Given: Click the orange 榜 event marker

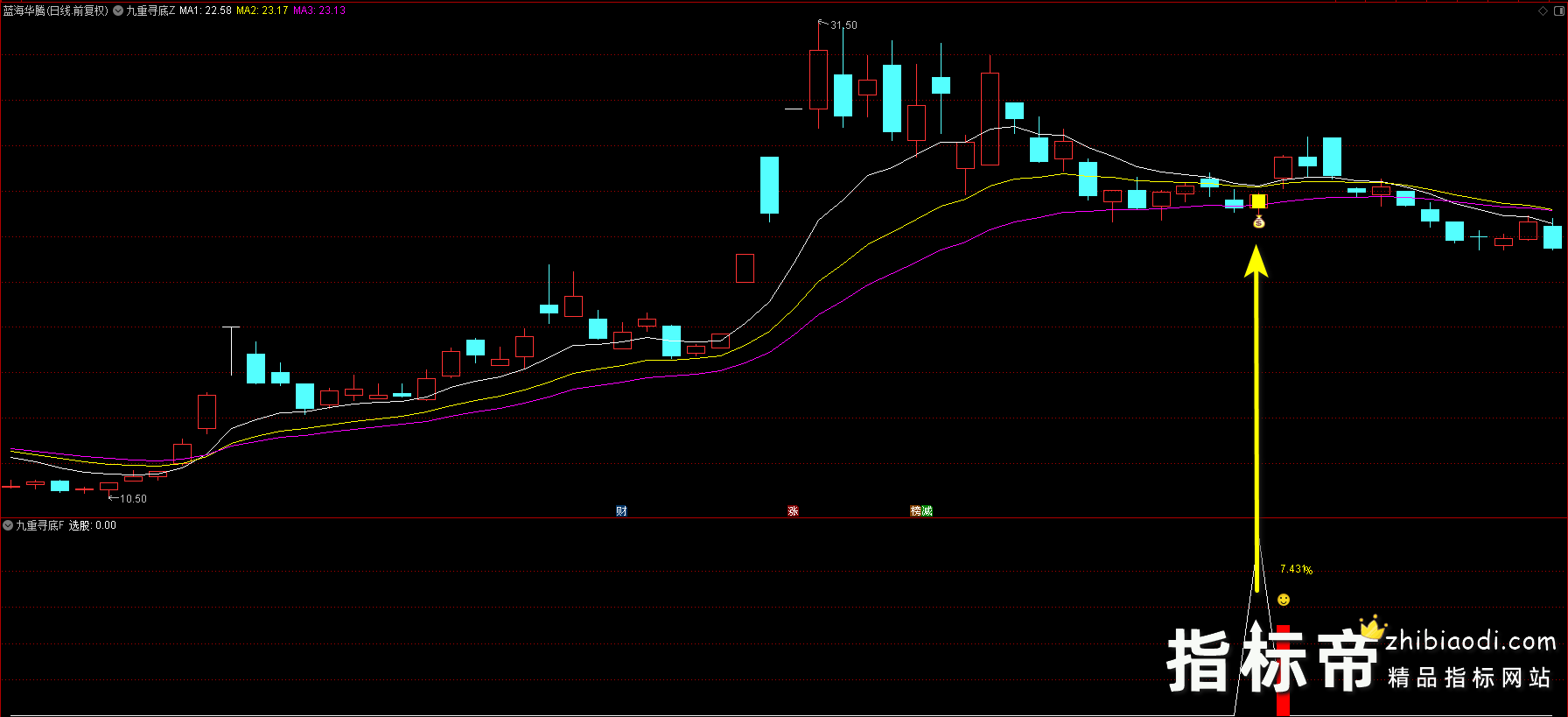Looking at the screenshot, I should 916,511.
